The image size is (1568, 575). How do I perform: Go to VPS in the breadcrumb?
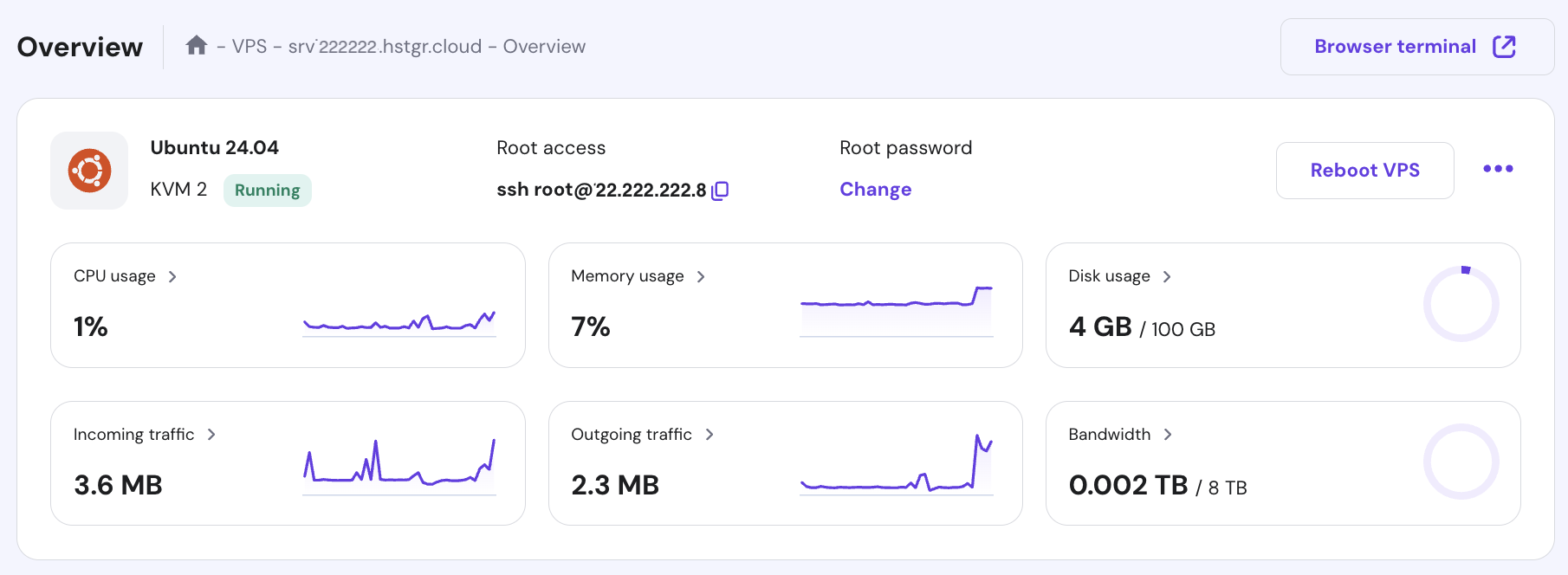point(249,47)
